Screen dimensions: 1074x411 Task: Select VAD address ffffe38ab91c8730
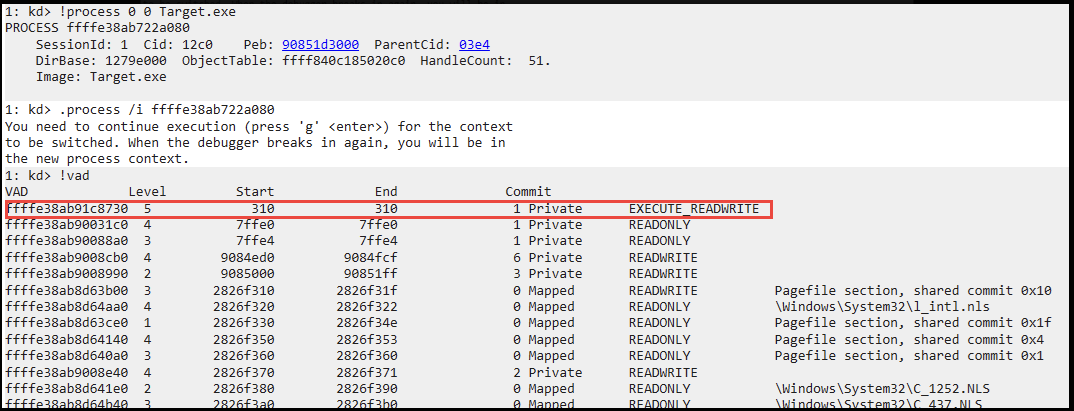(x=67, y=209)
